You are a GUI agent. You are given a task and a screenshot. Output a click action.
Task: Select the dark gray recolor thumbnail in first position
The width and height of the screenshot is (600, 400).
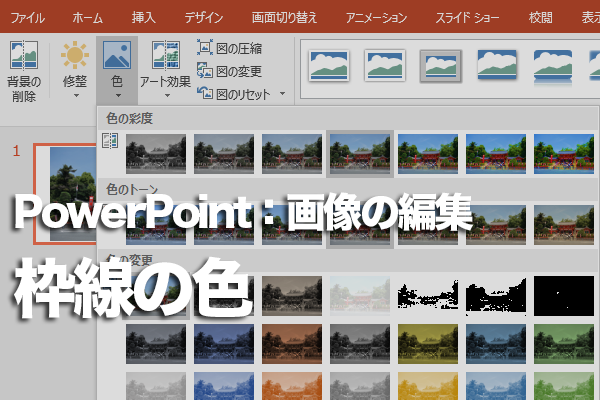(x=156, y=344)
